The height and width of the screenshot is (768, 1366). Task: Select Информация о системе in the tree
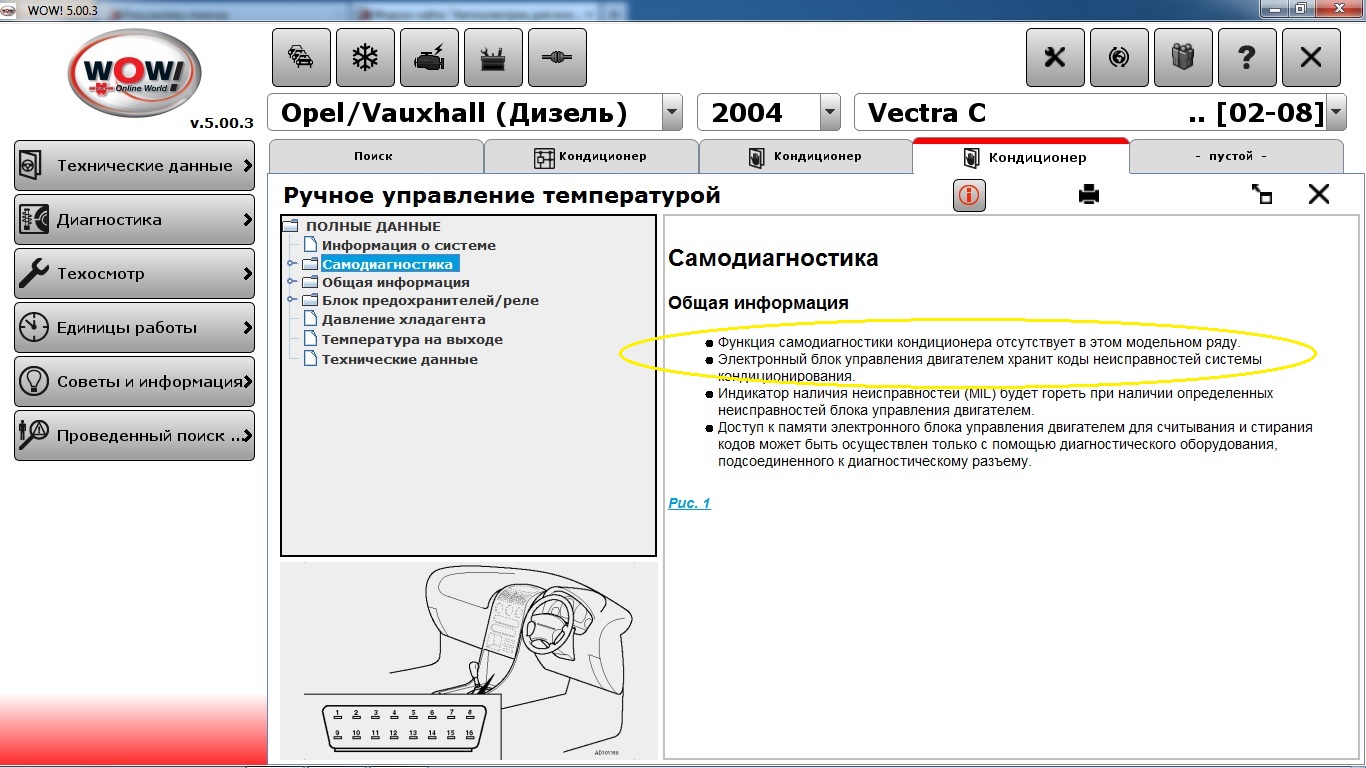tap(408, 245)
